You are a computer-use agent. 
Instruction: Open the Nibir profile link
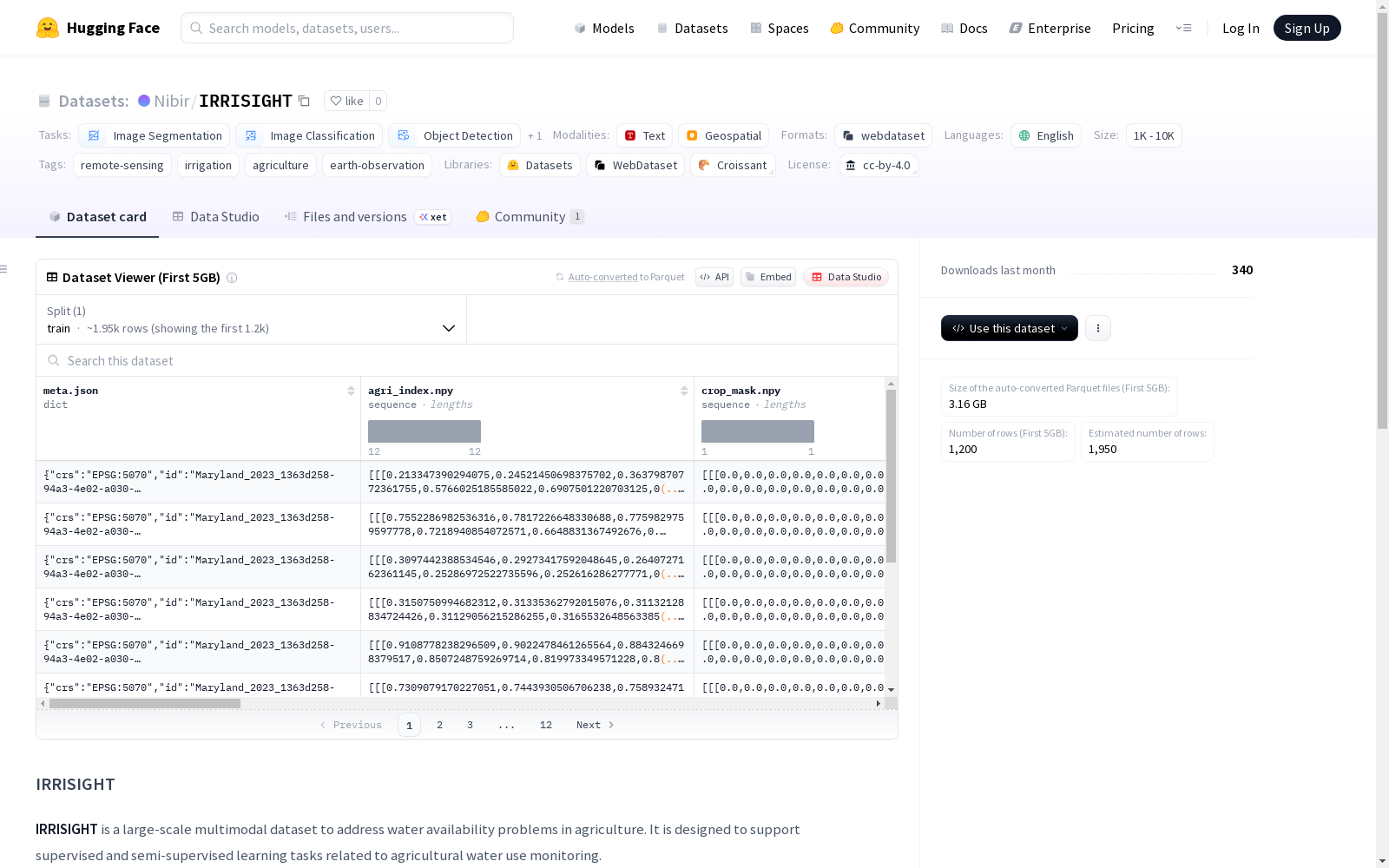point(172,101)
